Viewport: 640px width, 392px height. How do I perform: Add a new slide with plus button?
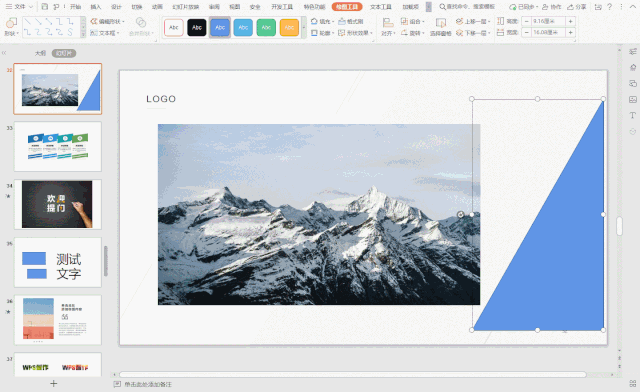coord(53,383)
